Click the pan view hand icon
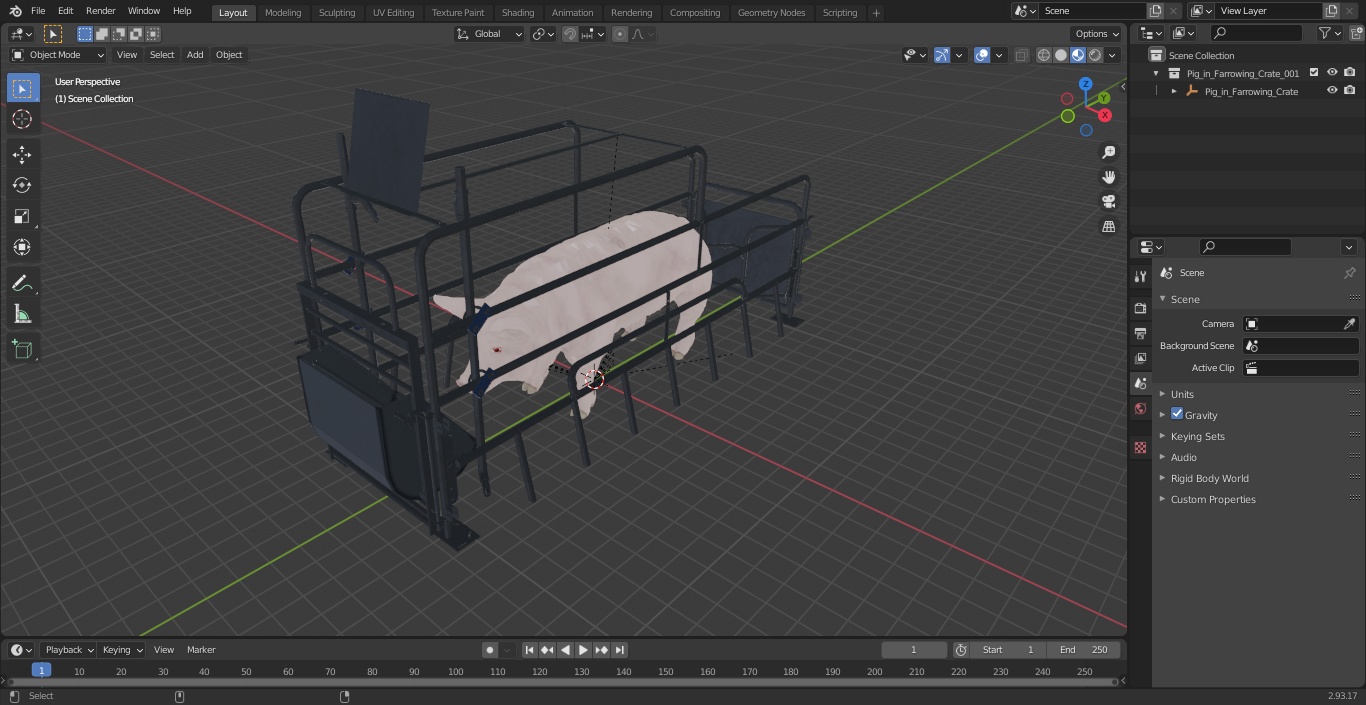This screenshot has width=1366, height=705. tap(1108, 177)
